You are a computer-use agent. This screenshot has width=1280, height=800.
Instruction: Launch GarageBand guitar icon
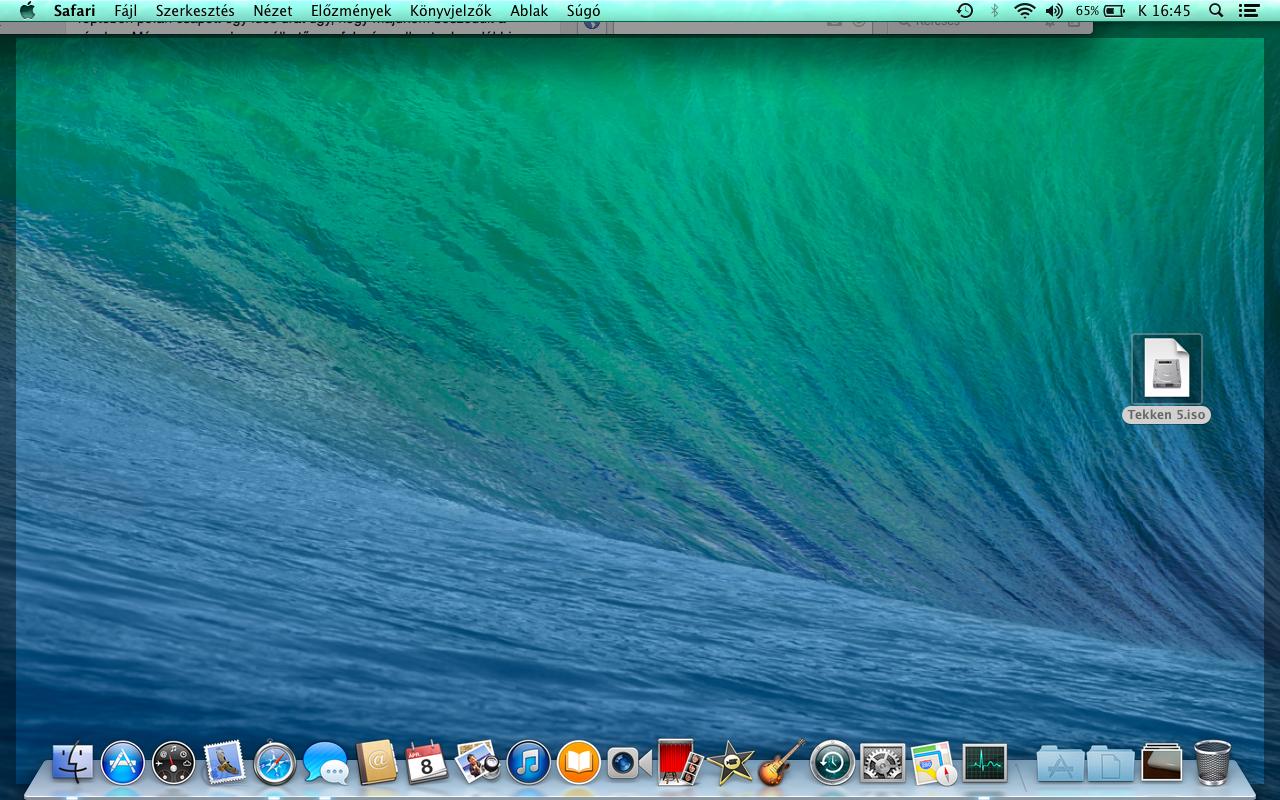click(x=782, y=763)
